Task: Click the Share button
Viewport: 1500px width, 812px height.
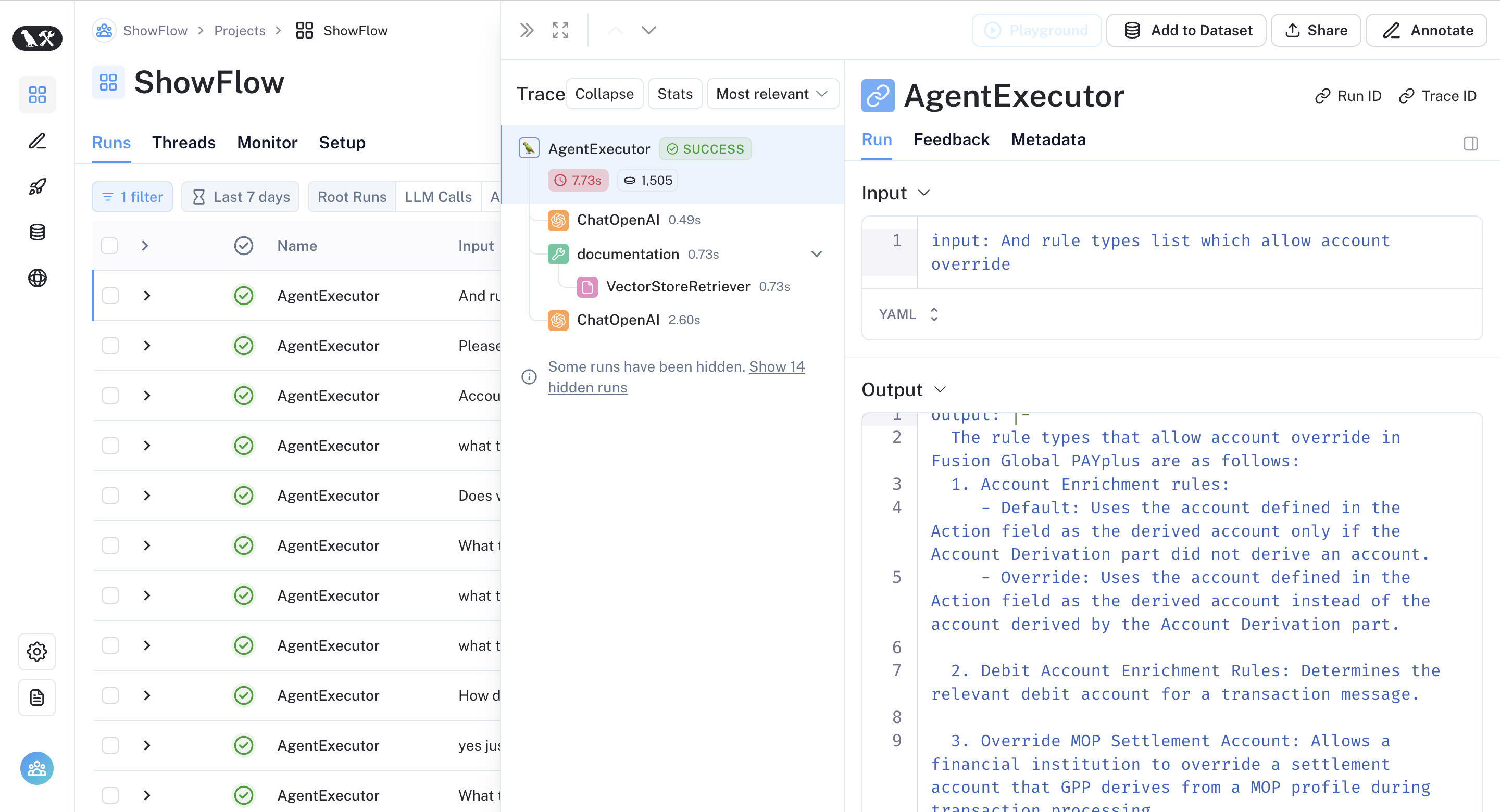Action: [x=1316, y=30]
